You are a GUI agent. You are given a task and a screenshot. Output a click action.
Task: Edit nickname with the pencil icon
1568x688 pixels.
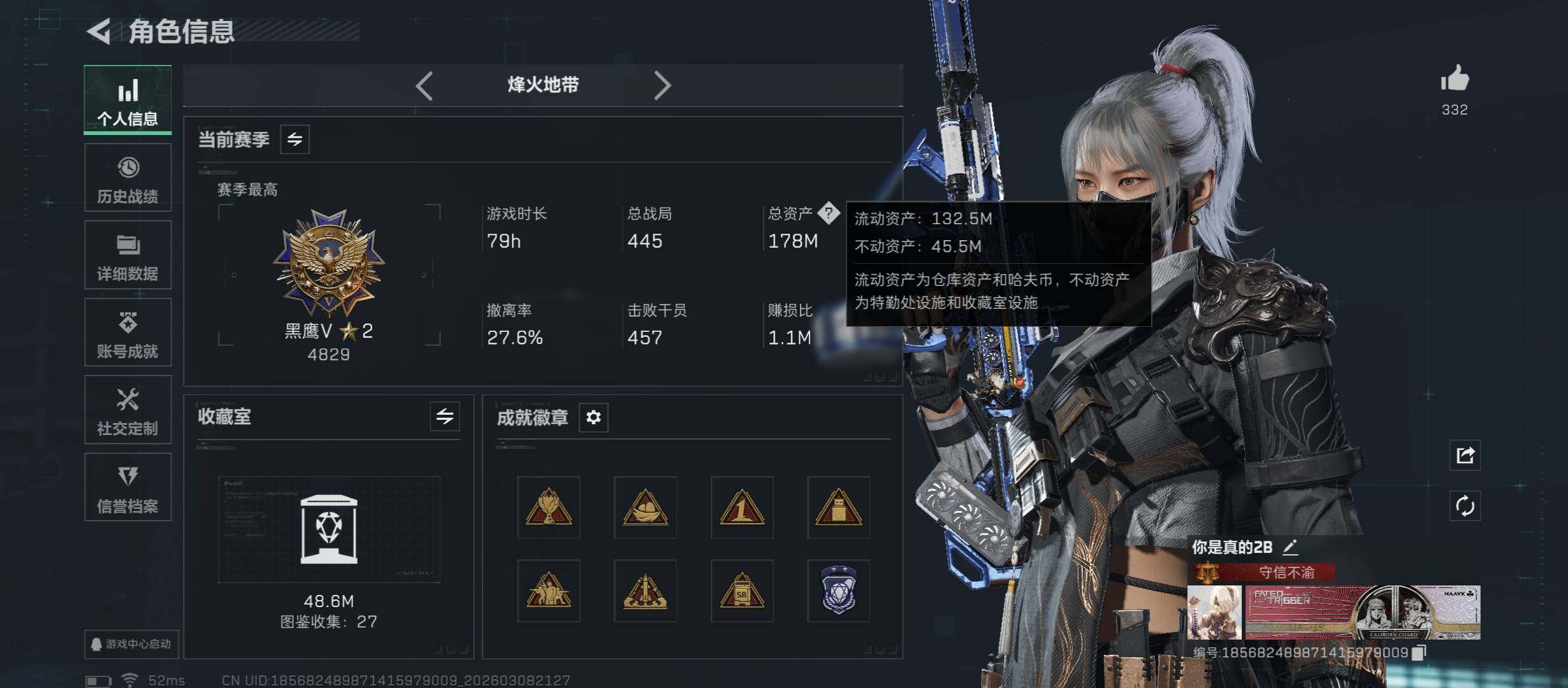[1290, 547]
